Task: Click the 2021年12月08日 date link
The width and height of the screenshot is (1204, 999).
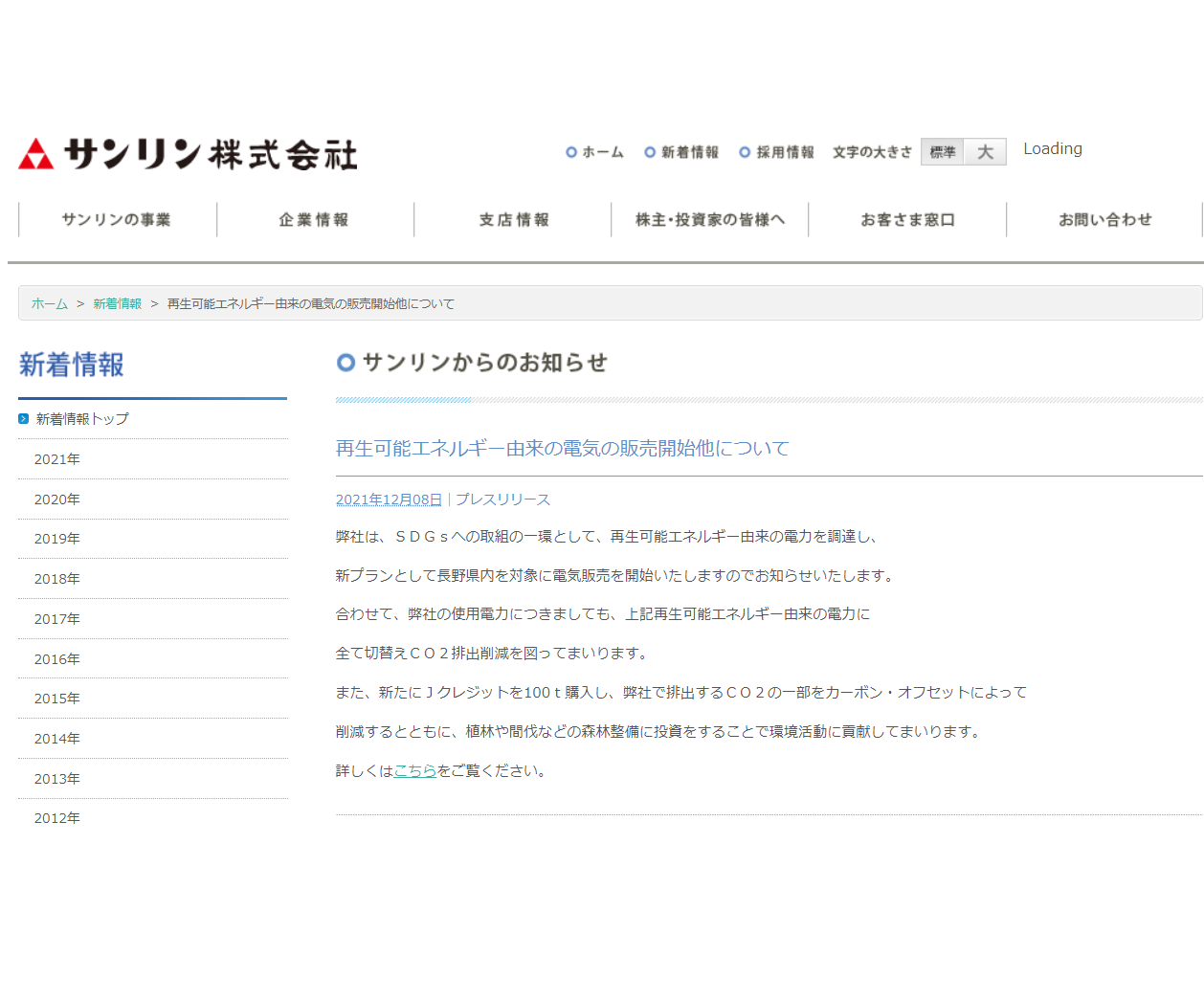Action: pyautogui.click(x=388, y=499)
